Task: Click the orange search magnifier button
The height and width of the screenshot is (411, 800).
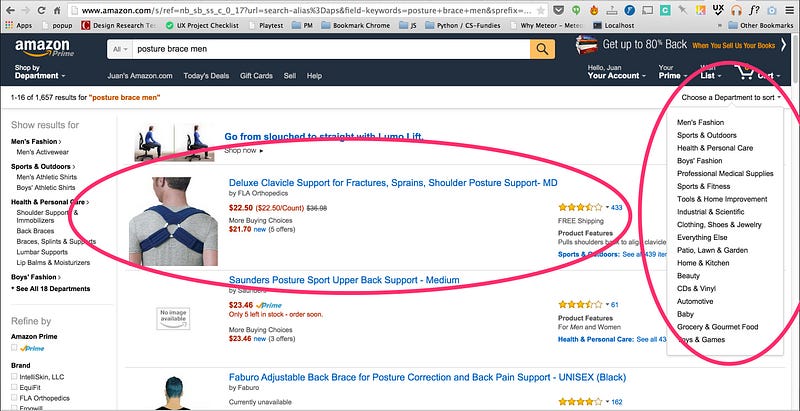Action: [x=542, y=49]
